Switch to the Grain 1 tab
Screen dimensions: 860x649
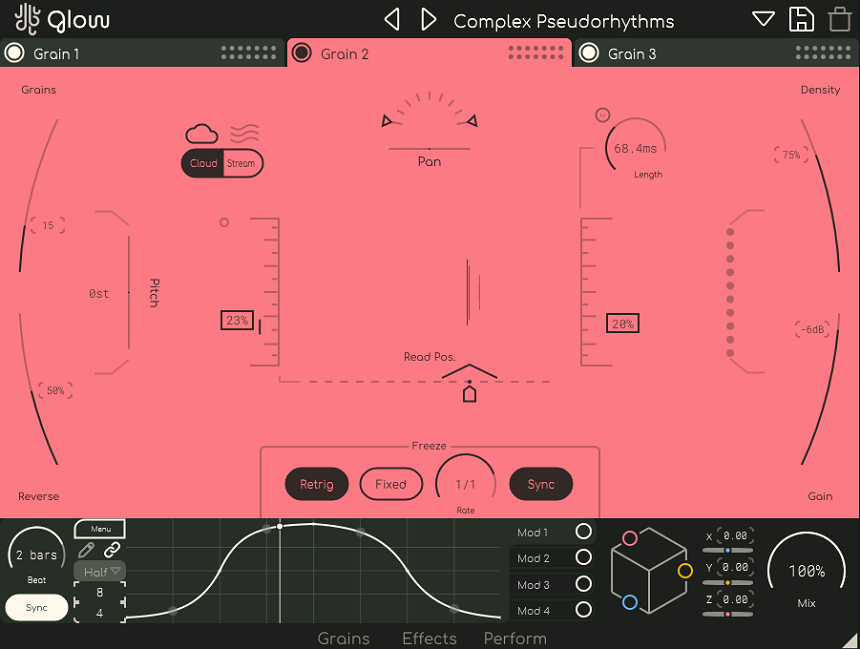coord(143,53)
